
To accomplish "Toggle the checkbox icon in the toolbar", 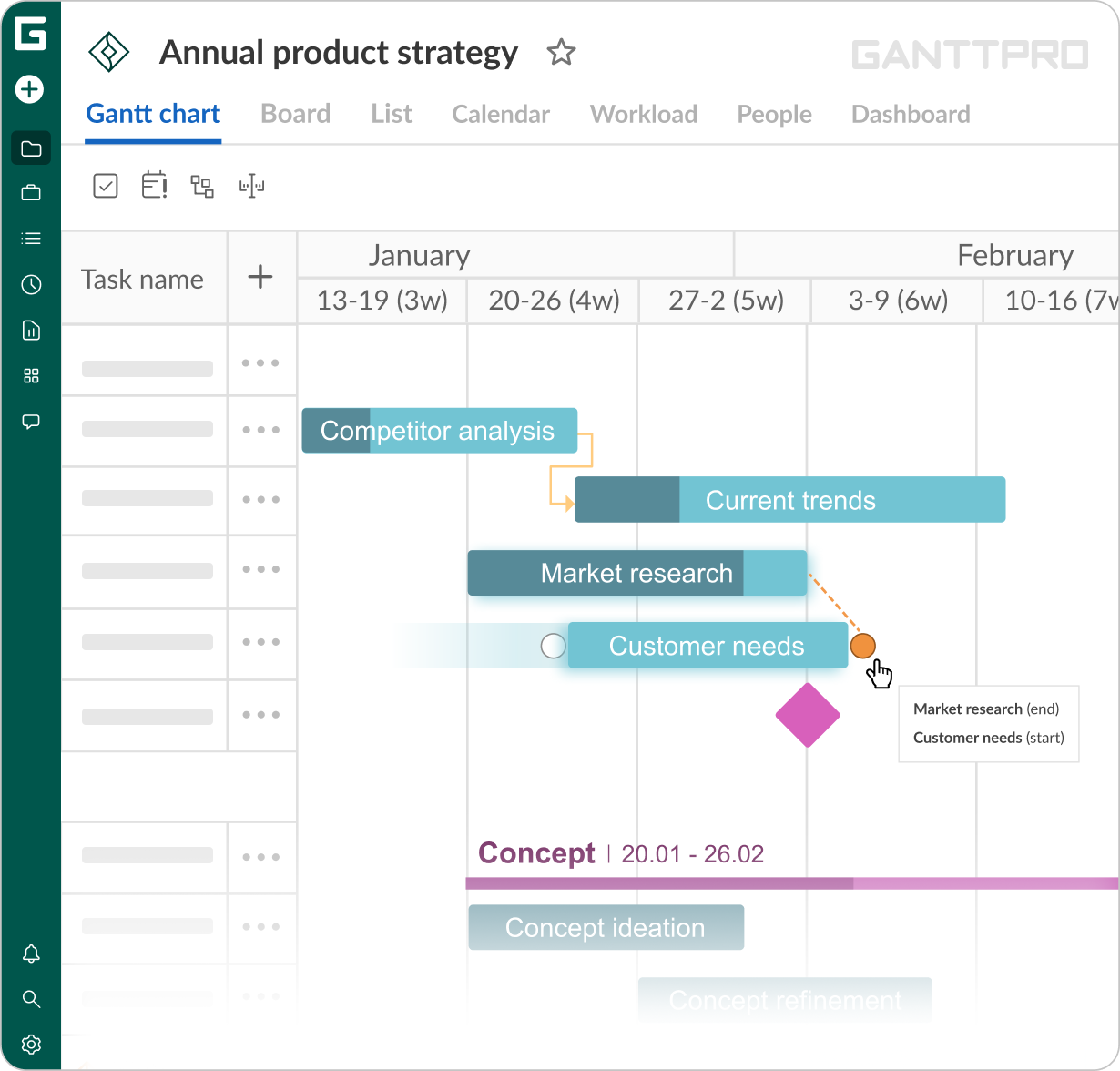I will [x=106, y=187].
